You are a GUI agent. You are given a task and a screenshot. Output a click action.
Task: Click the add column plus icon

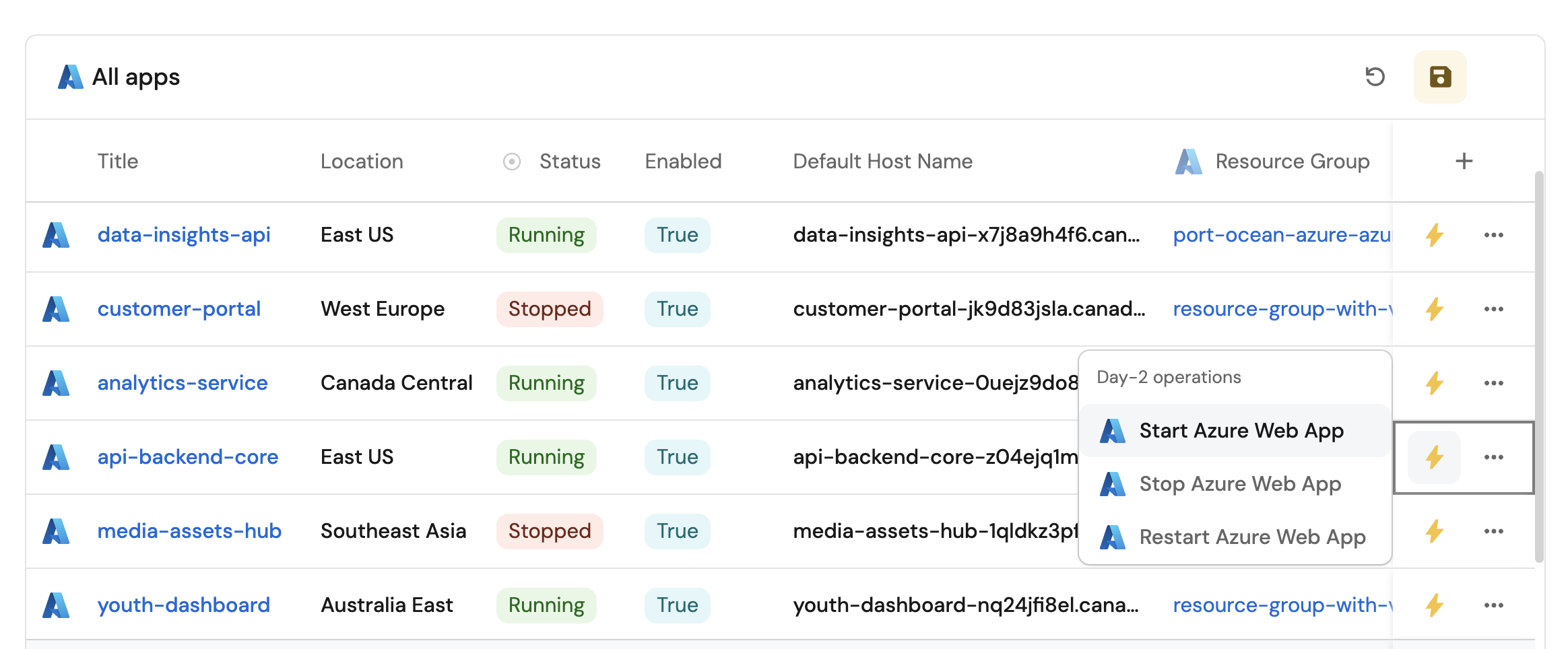tap(1464, 162)
